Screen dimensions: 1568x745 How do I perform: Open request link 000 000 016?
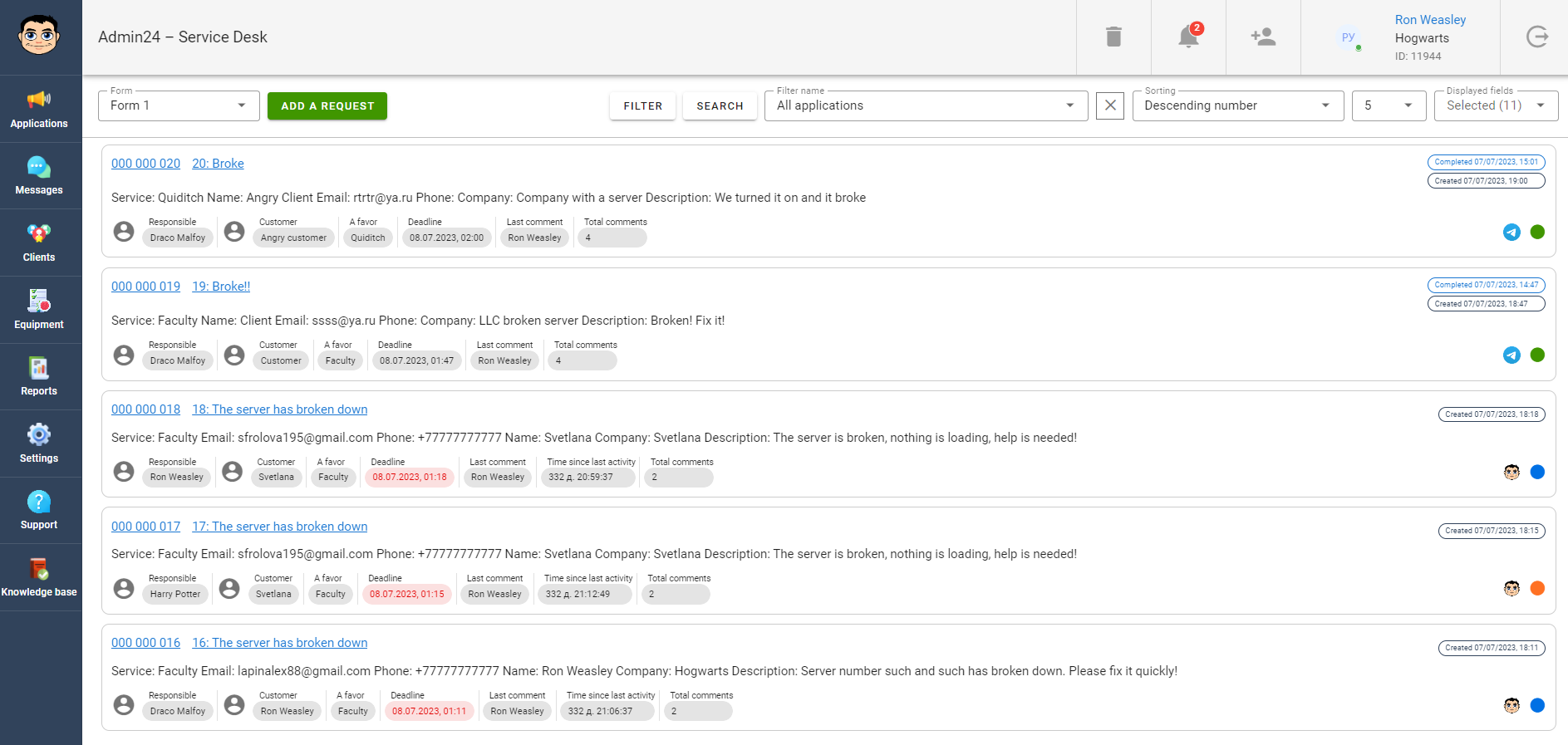coord(145,643)
